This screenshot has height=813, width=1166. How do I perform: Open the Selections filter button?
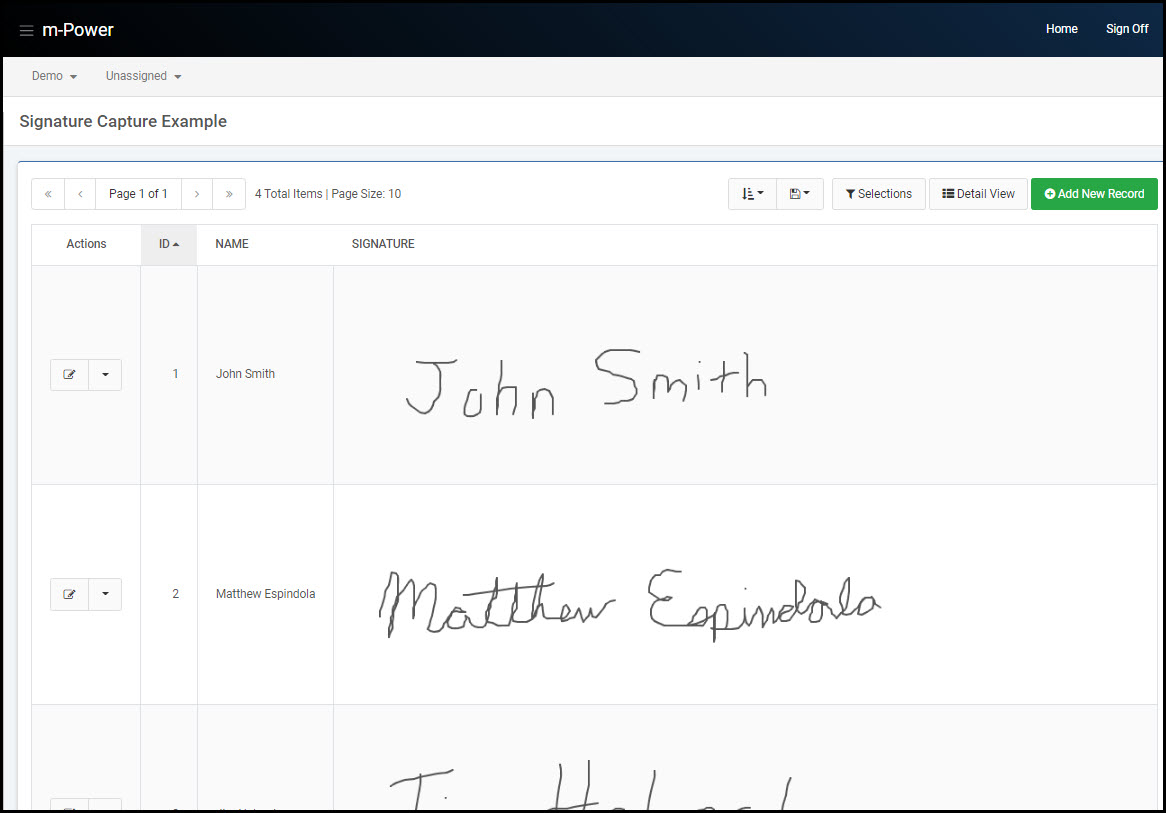879,194
